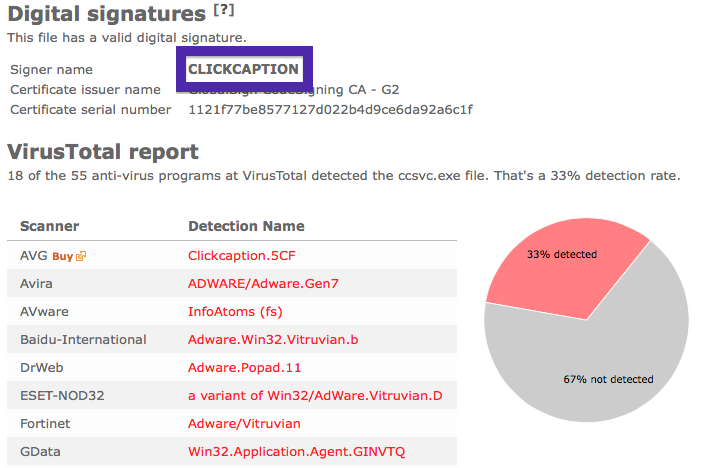Click the ADWARE/Adware.Gen7 detection entry

263,283
